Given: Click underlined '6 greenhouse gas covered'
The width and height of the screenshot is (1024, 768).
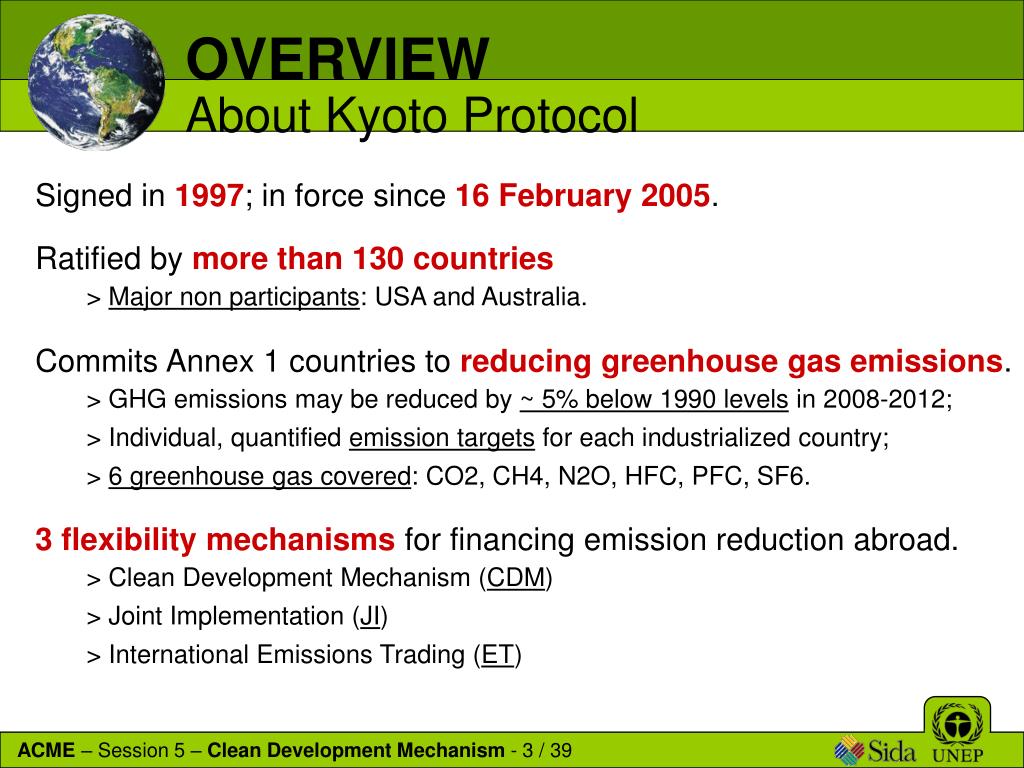Looking at the screenshot, I should pos(260,476).
